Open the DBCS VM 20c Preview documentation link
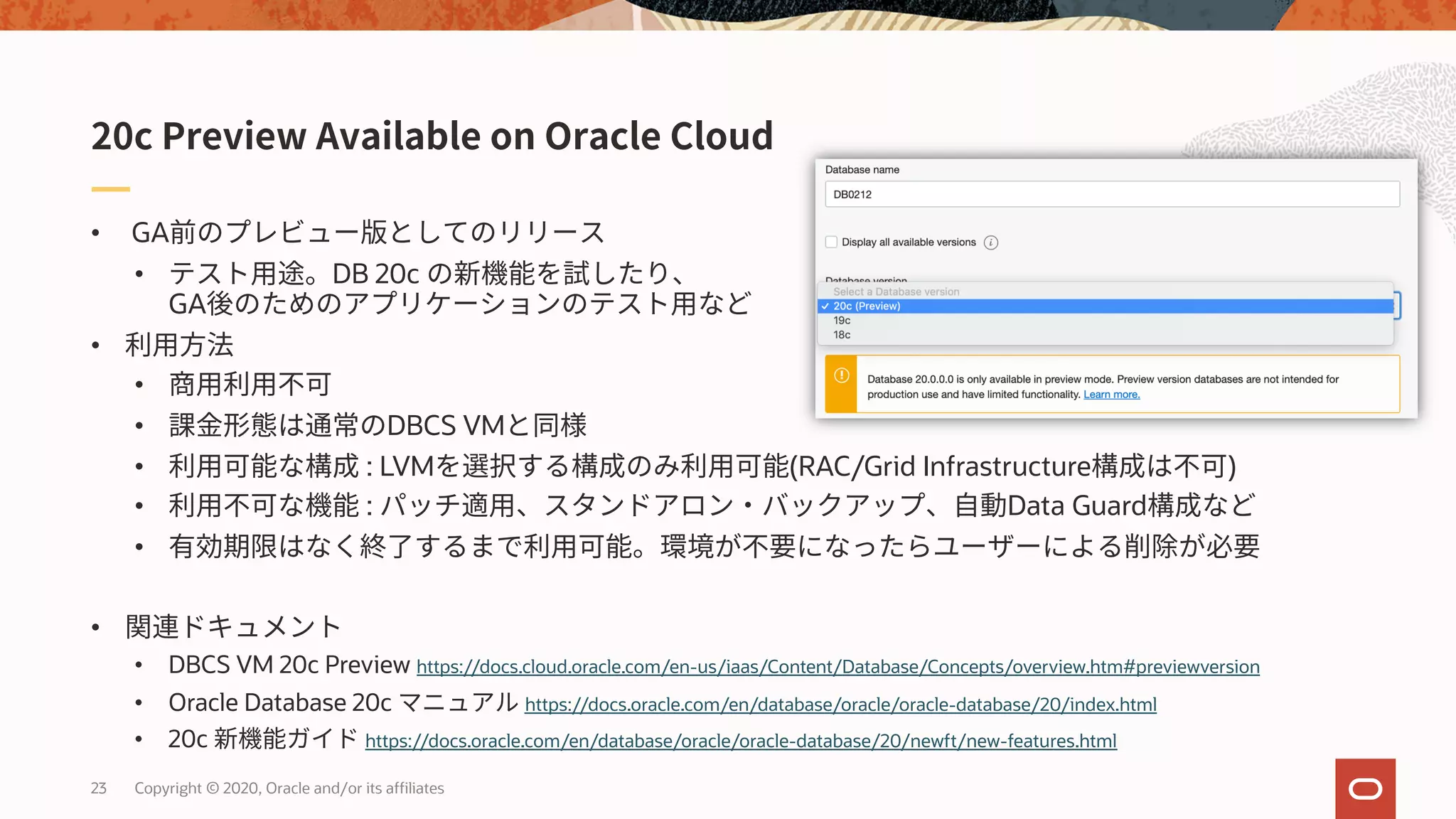Screen dimensions: 1456x819 [x=837, y=667]
